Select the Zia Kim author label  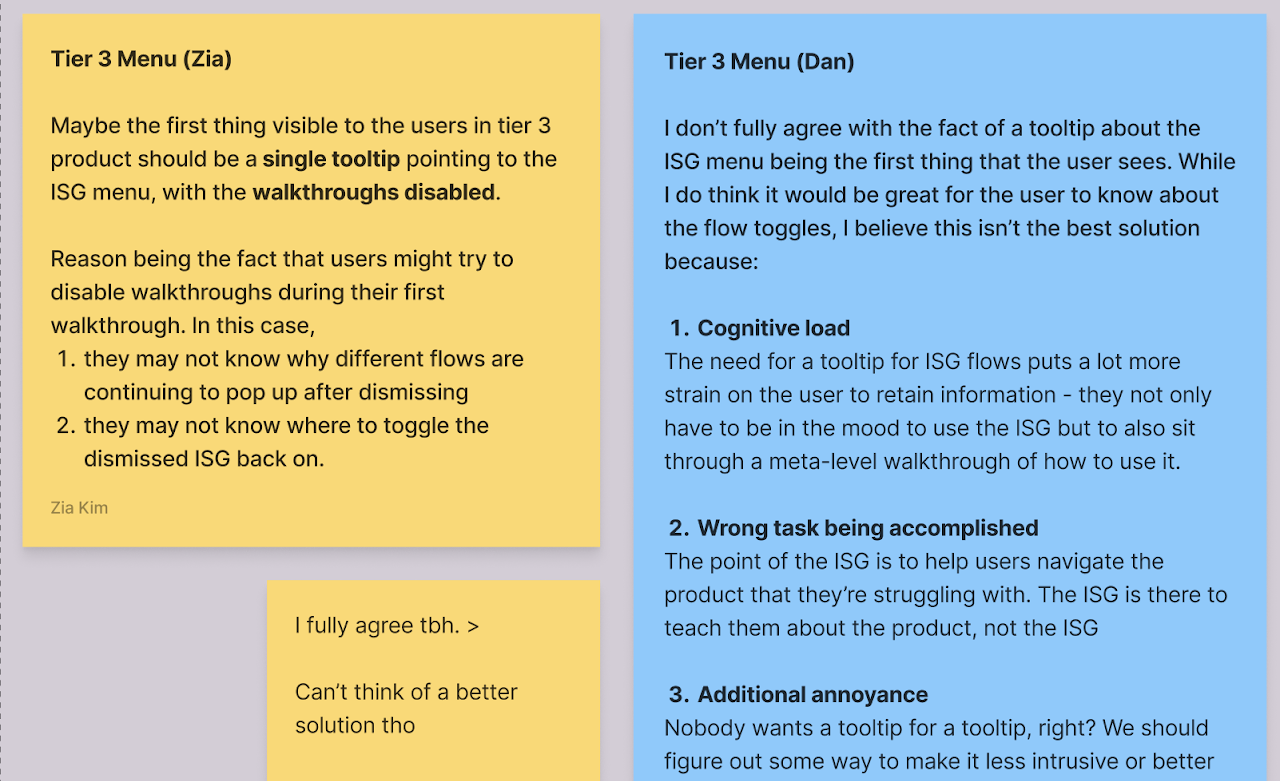pyautogui.click(x=79, y=508)
